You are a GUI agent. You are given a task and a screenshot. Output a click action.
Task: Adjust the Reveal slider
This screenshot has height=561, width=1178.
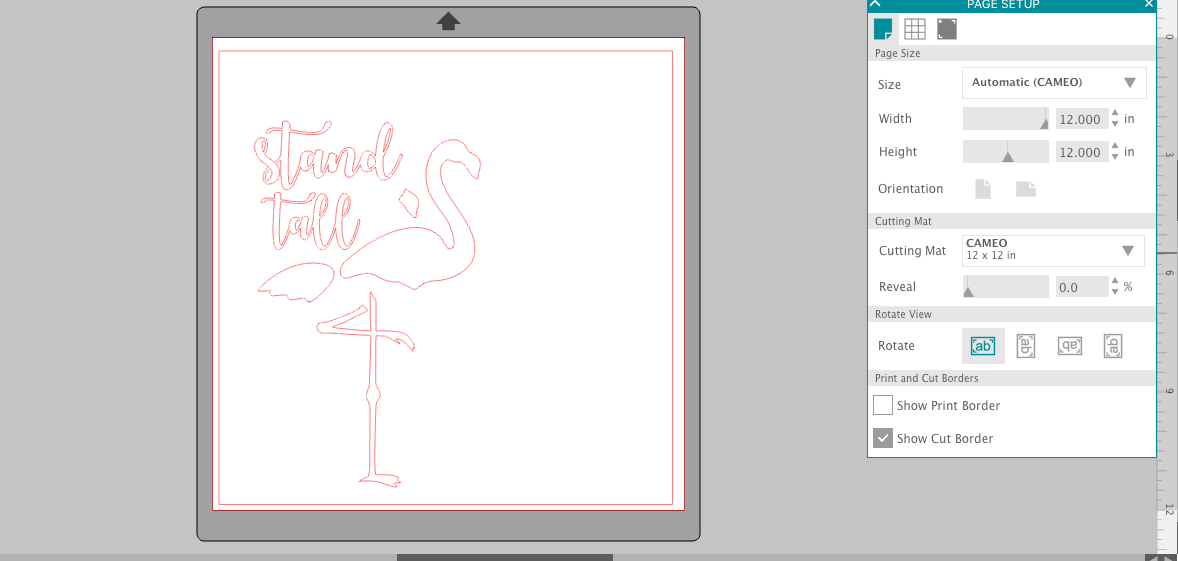click(x=1005, y=286)
